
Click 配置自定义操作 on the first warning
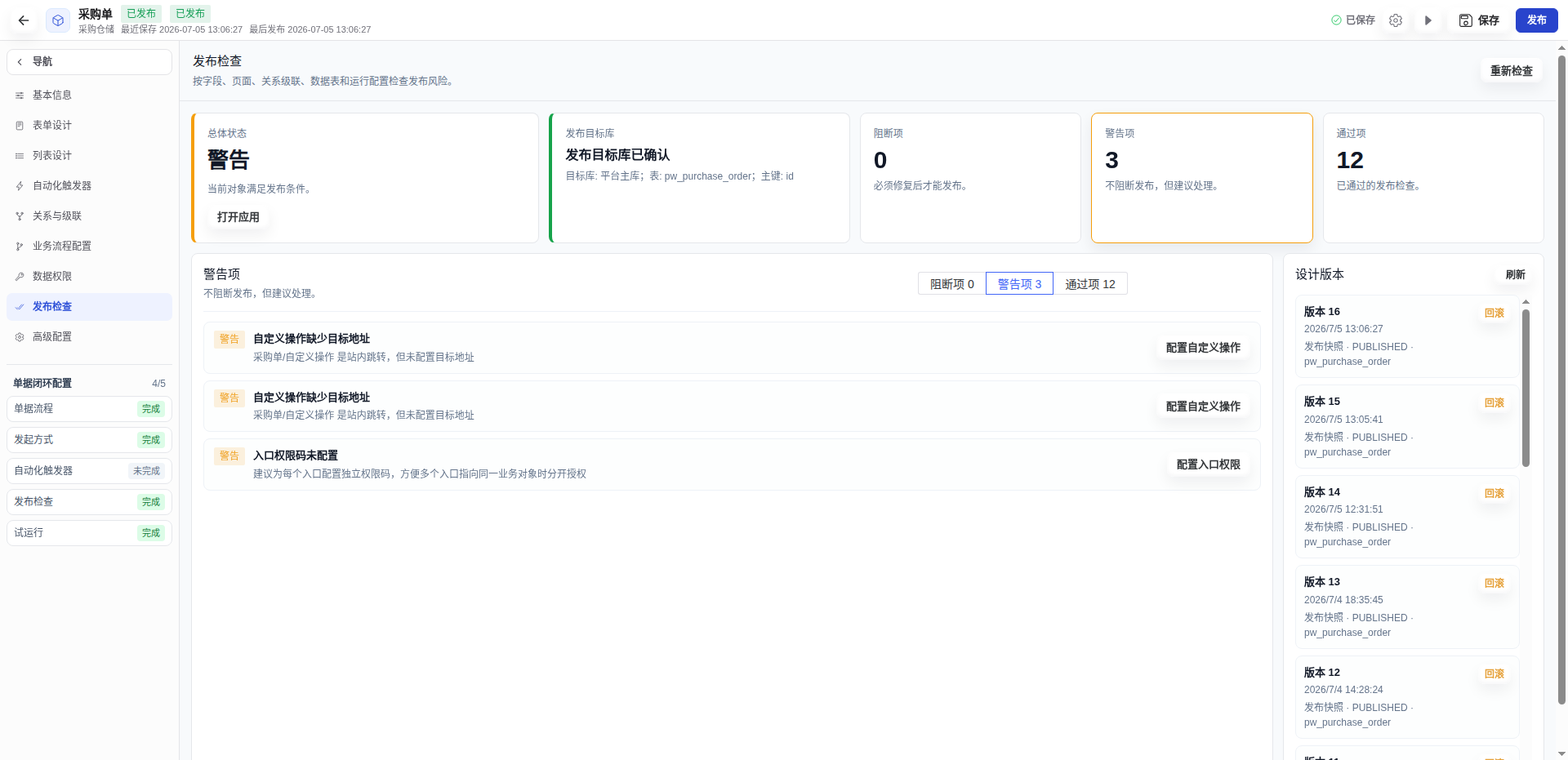[1203, 348]
